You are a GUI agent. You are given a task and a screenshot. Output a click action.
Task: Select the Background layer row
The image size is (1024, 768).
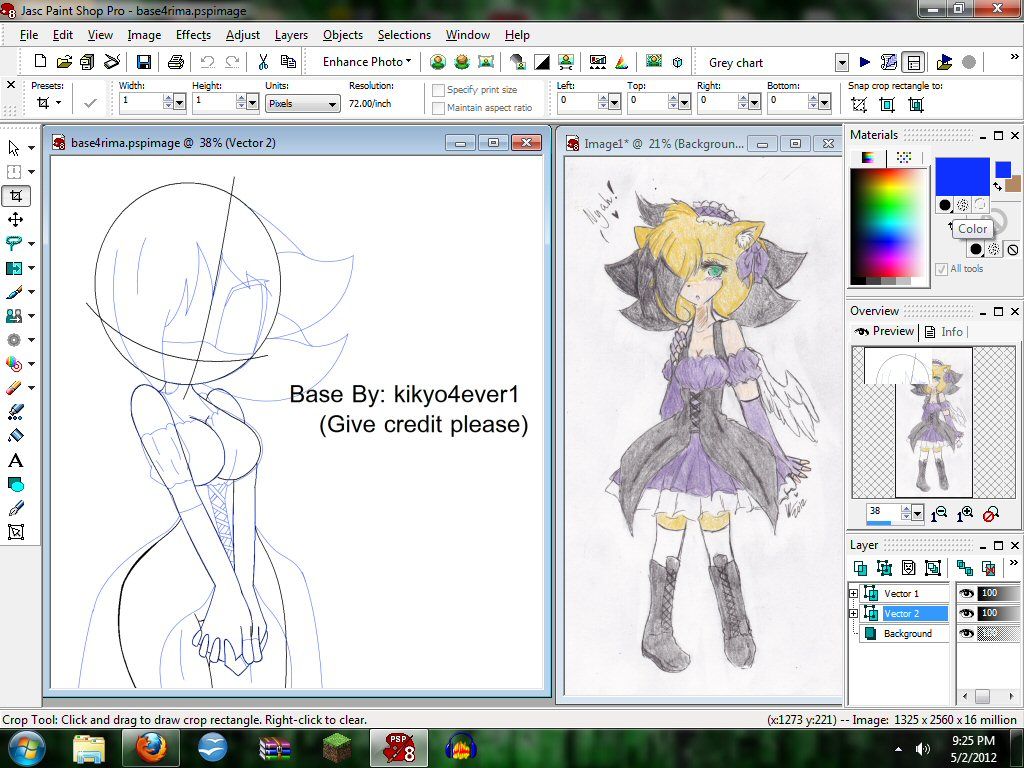click(x=905, y=633)
